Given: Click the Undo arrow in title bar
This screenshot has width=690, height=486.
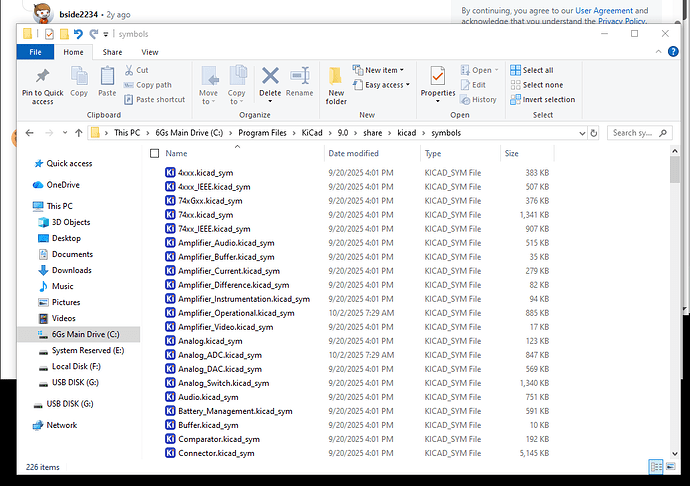Looking at the screenshot, I should (x=78, y=34).
